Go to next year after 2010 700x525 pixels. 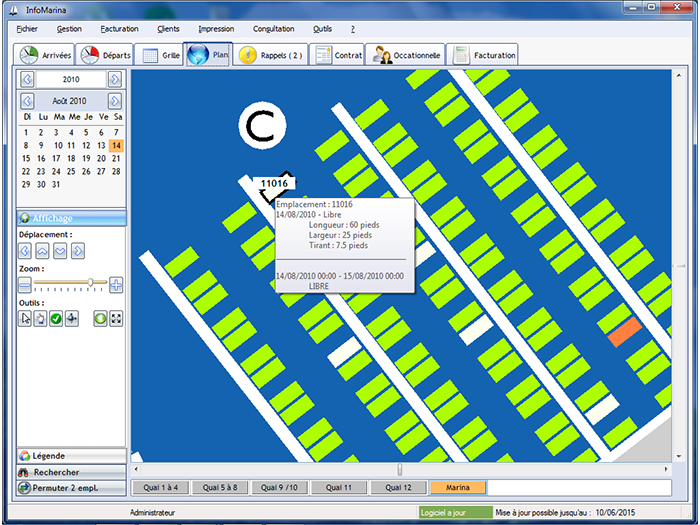115,79
